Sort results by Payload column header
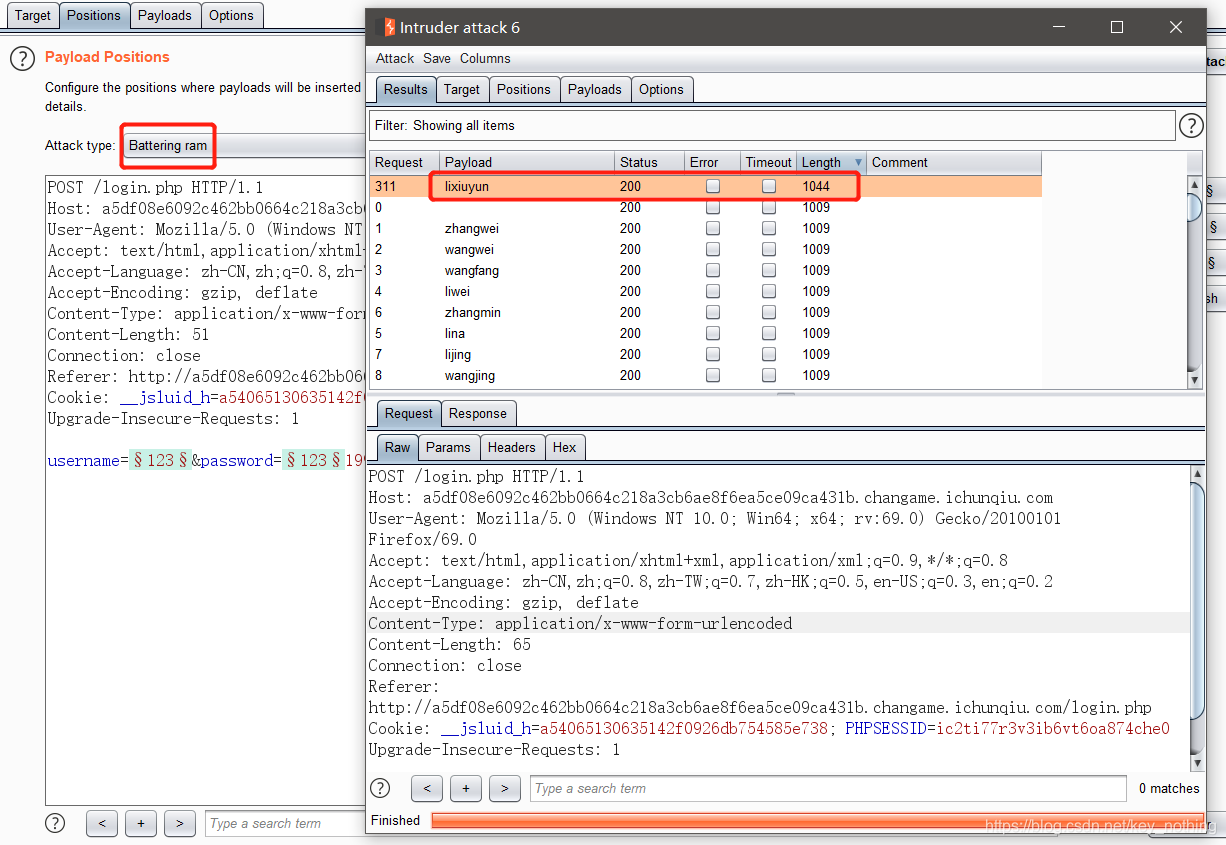Image resolution: width=1226 pixels, height=845 pixels. [x=527, y=162]
